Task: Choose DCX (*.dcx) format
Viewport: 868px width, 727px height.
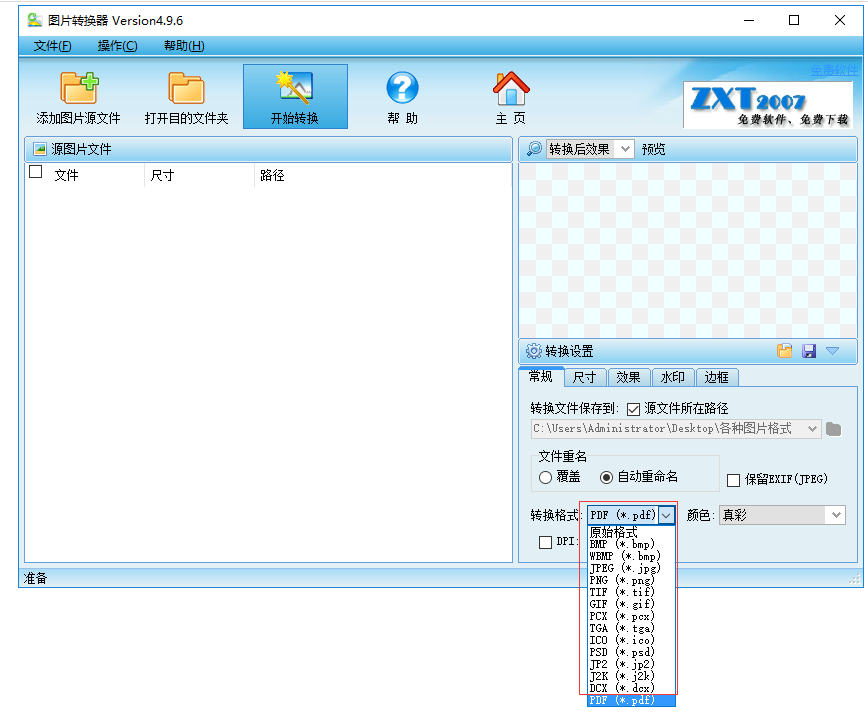Action: tap(631, 688)
